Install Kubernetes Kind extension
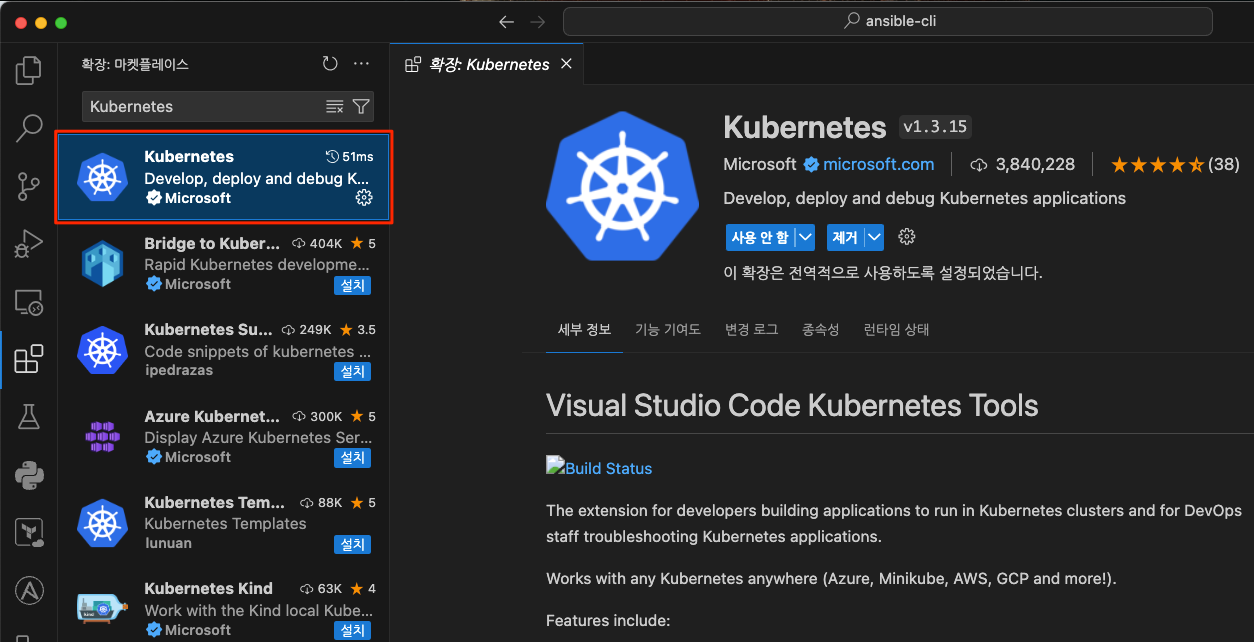The height and width of the screenshot is (642, 1254). pos(352,630)
